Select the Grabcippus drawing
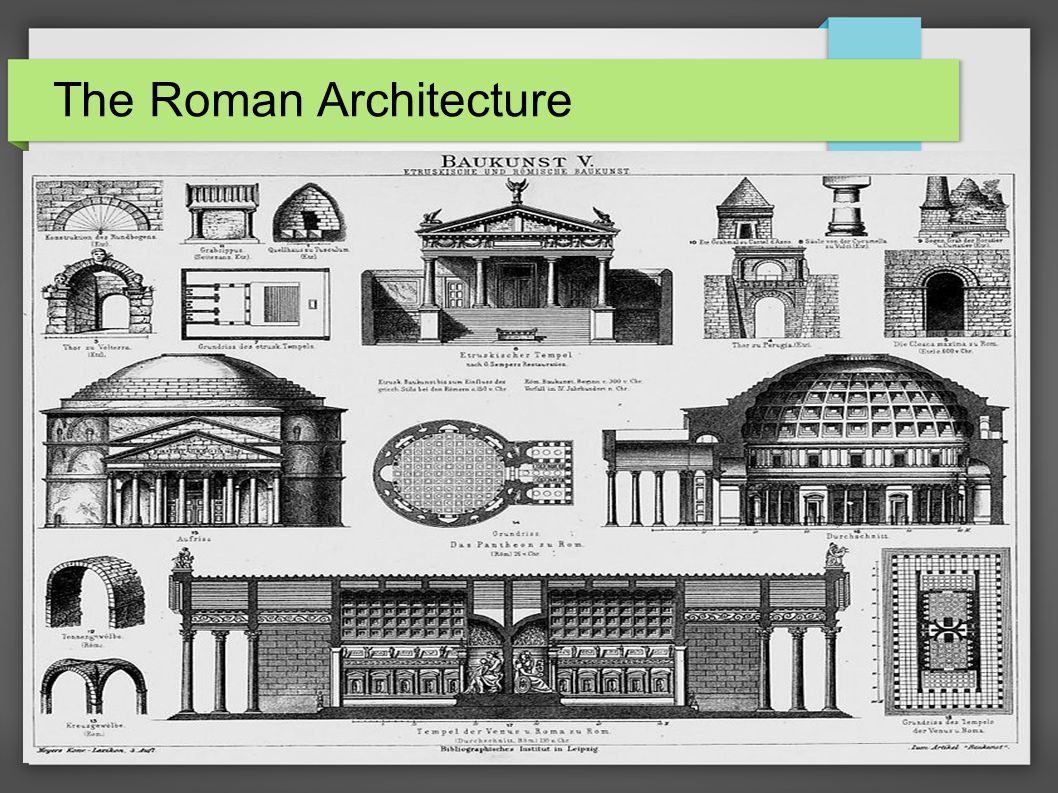 [223, 213]
